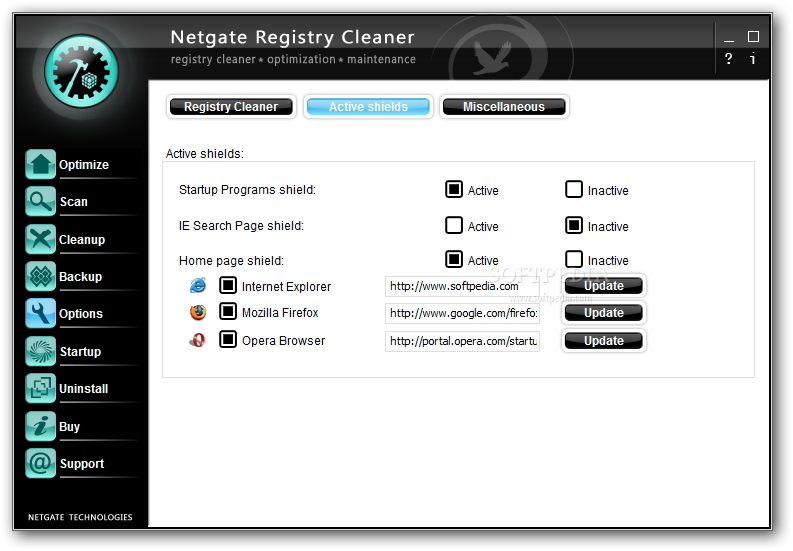Click the Internet Explorer browser icon
The width and height of the screenshot is (793, 551).
[198, 285]
